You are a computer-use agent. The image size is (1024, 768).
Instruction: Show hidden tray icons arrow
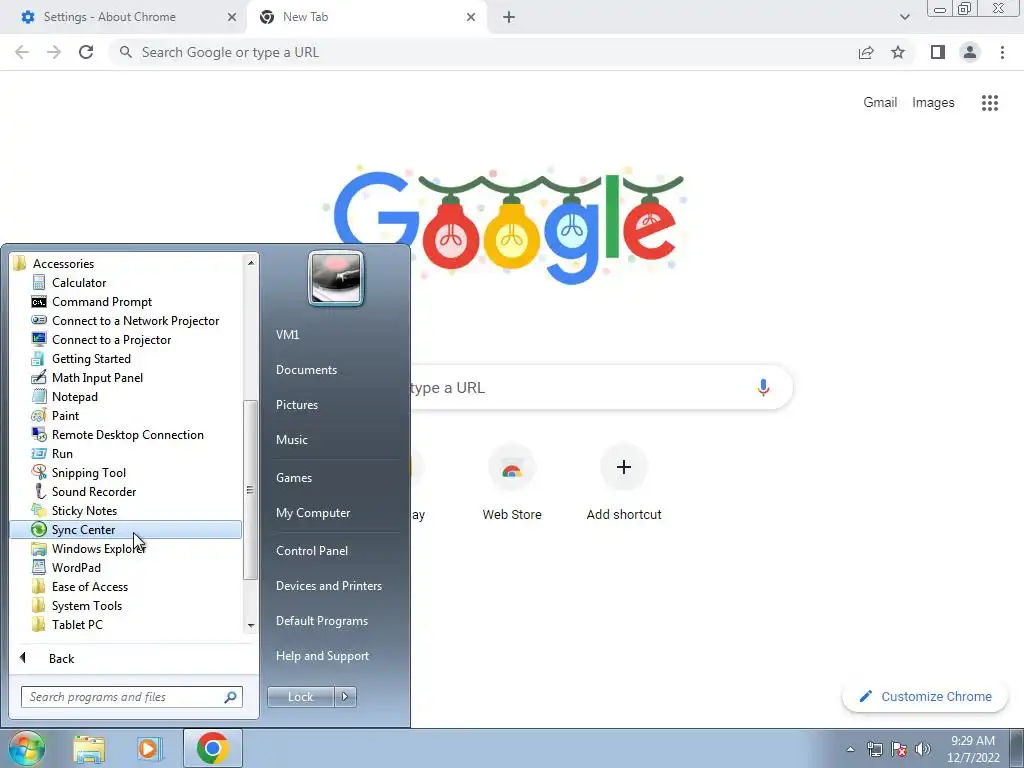pos(850,749)
